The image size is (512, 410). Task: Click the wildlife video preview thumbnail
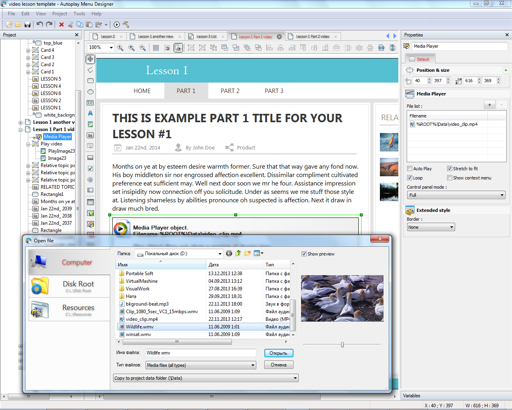point(342,298)
